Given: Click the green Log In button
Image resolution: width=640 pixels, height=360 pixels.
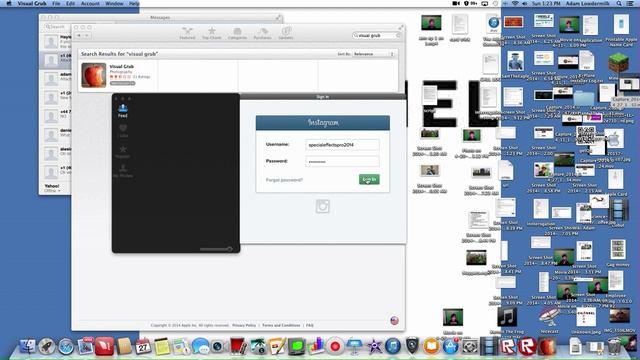Looking at the screenshot, I should pyautogui.click(x=369, y=179).
